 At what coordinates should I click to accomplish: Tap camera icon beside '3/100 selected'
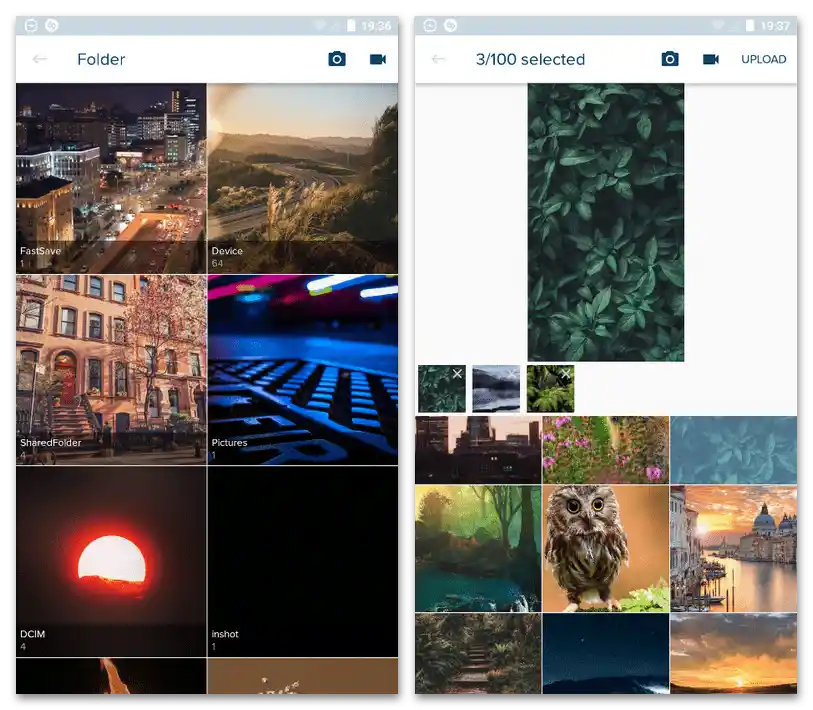coord(670,59)
